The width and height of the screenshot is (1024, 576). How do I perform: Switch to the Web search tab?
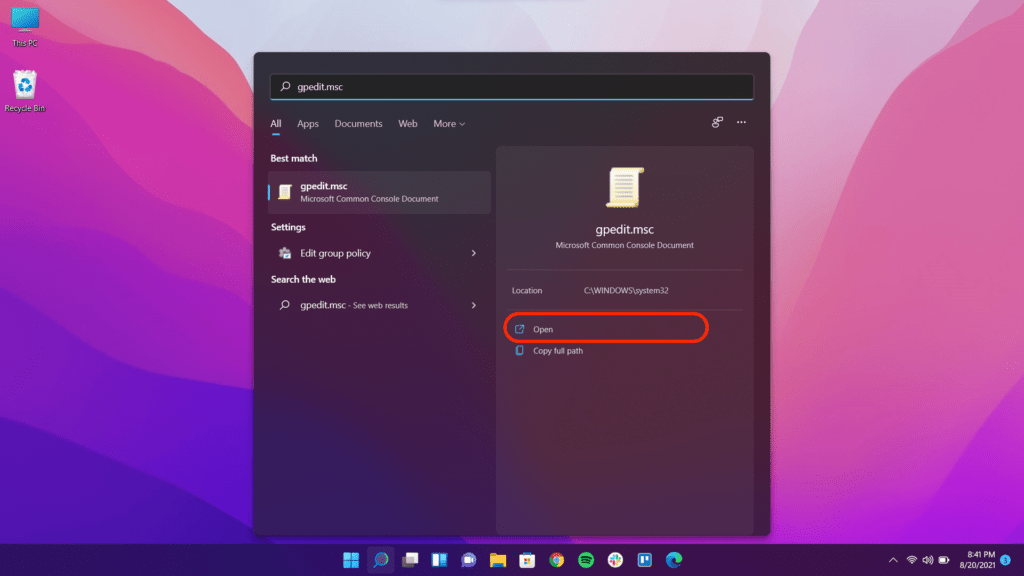408,123
